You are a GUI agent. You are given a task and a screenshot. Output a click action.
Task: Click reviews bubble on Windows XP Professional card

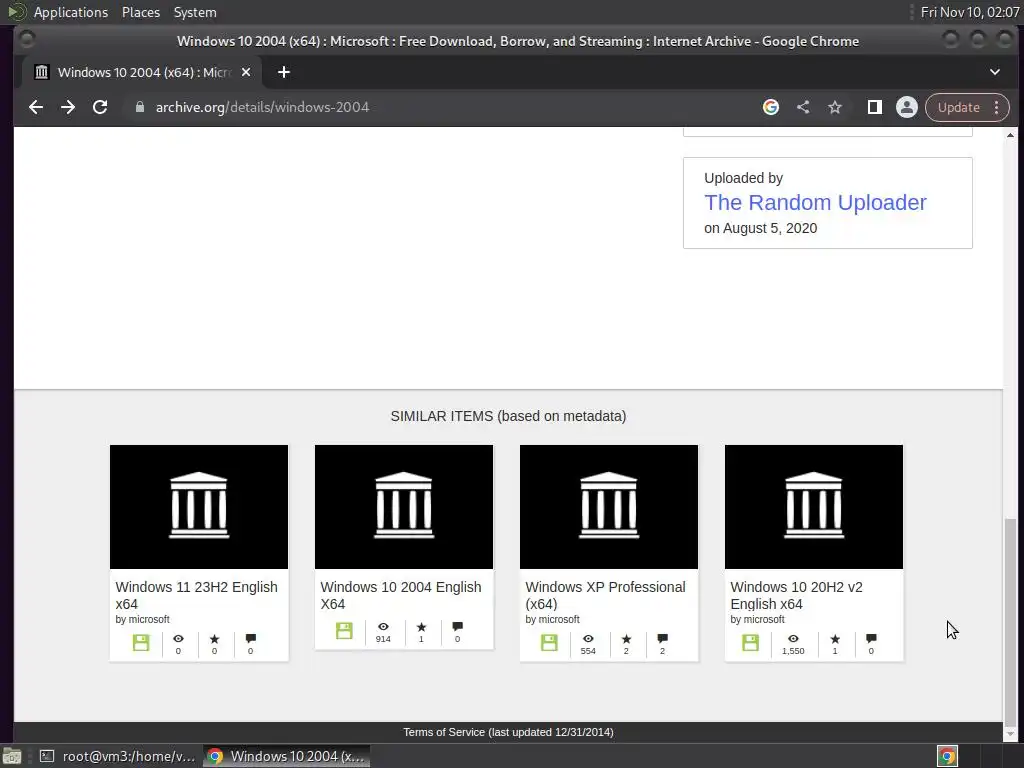pyautogui.click(x=662, y=639)
